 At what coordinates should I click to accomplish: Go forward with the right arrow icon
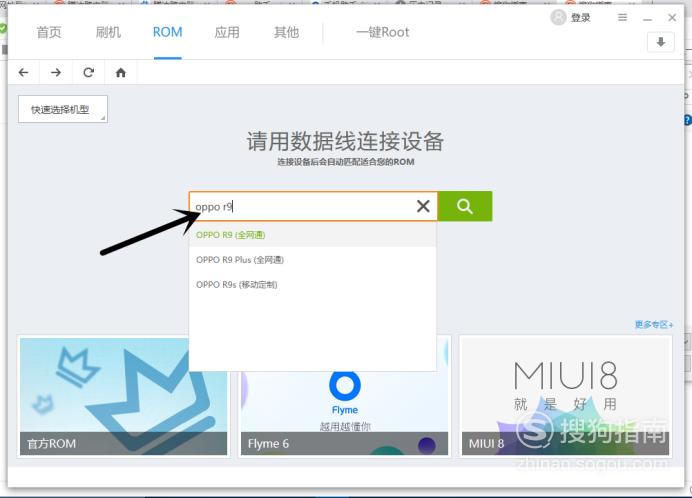coord(56,72)
